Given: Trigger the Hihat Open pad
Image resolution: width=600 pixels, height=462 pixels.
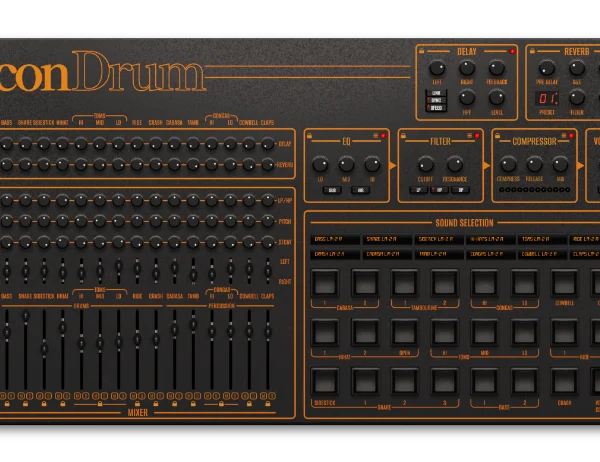Looking at the screenshot, I should click(404, 333).
